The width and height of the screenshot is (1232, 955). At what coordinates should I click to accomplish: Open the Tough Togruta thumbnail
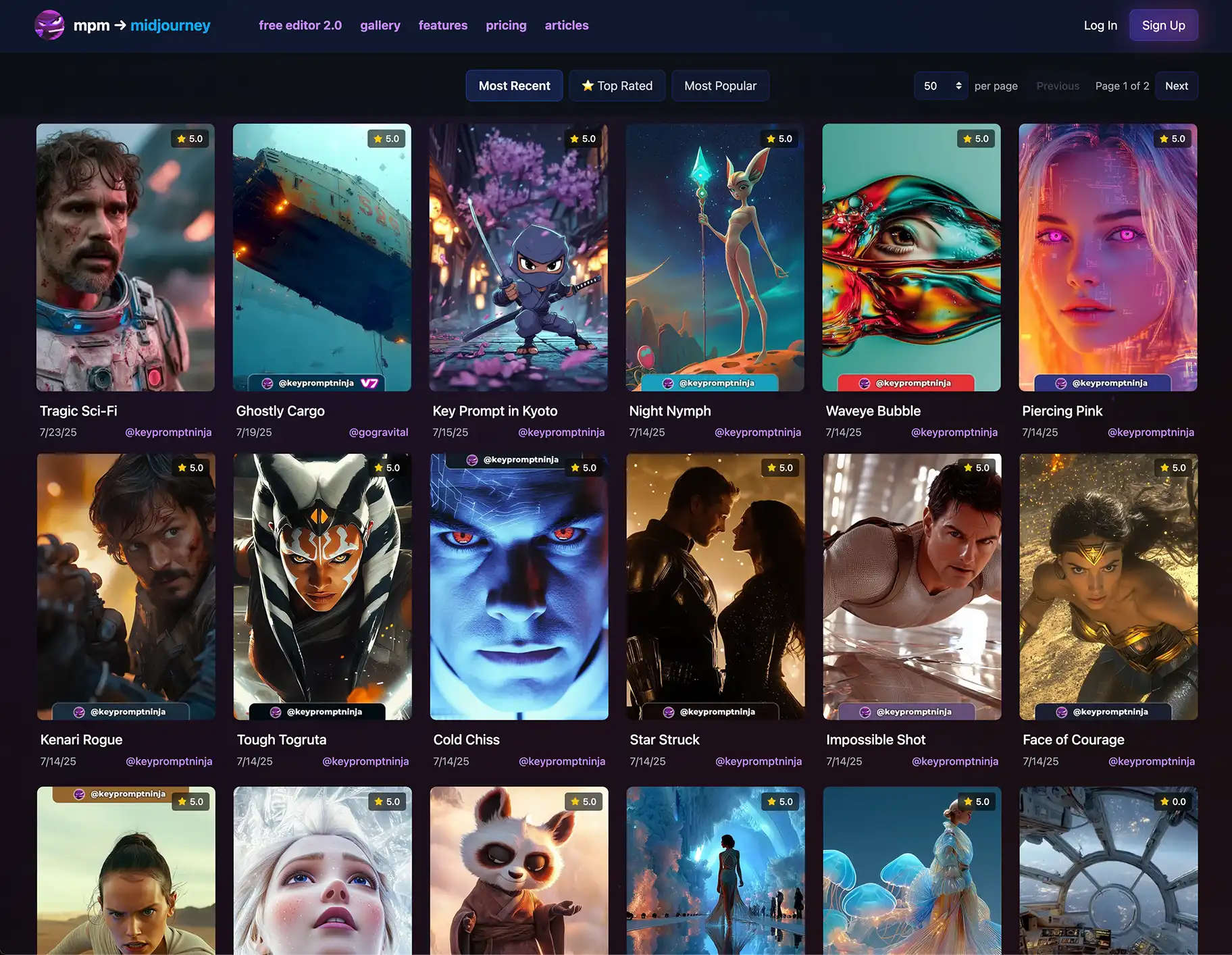(323, 586)
